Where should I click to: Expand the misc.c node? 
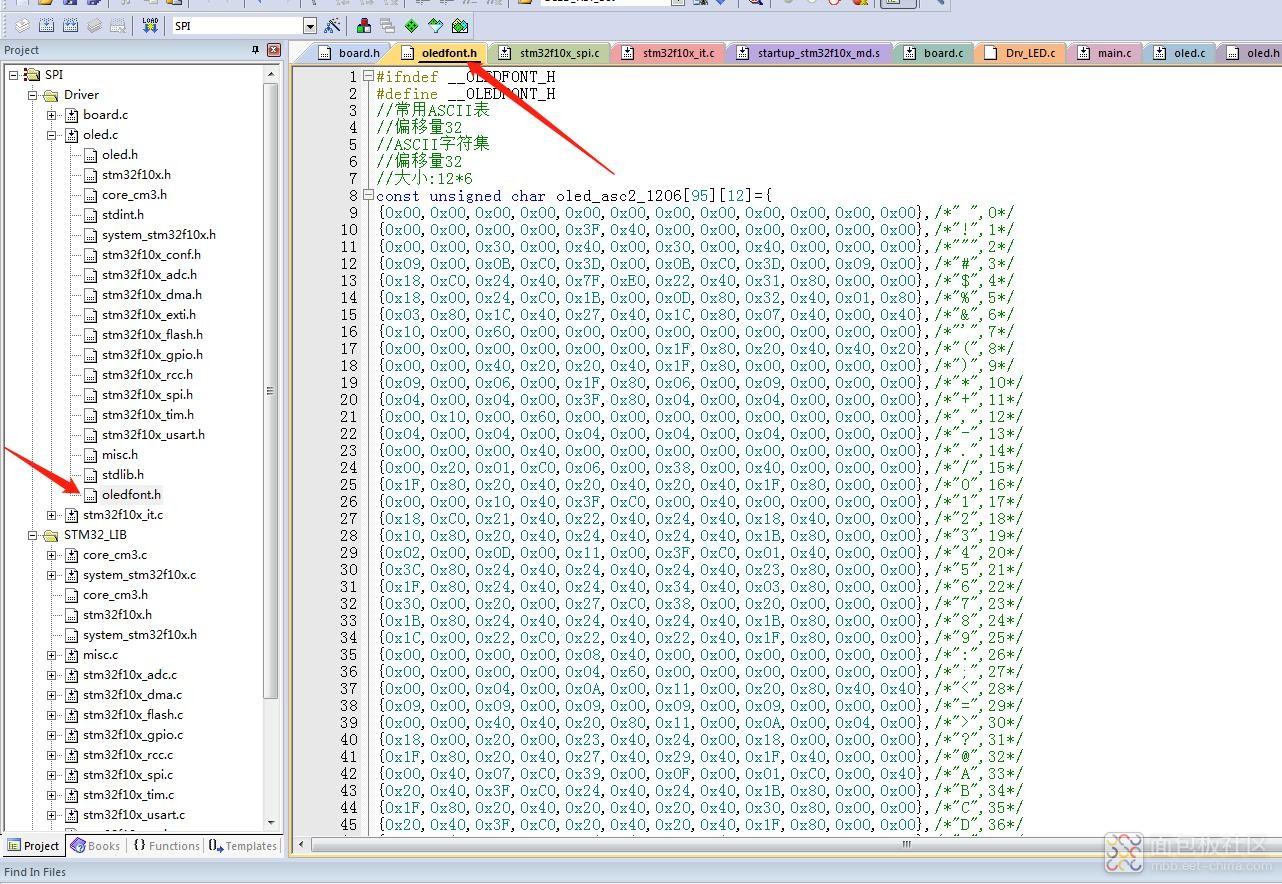pos(52,655)
